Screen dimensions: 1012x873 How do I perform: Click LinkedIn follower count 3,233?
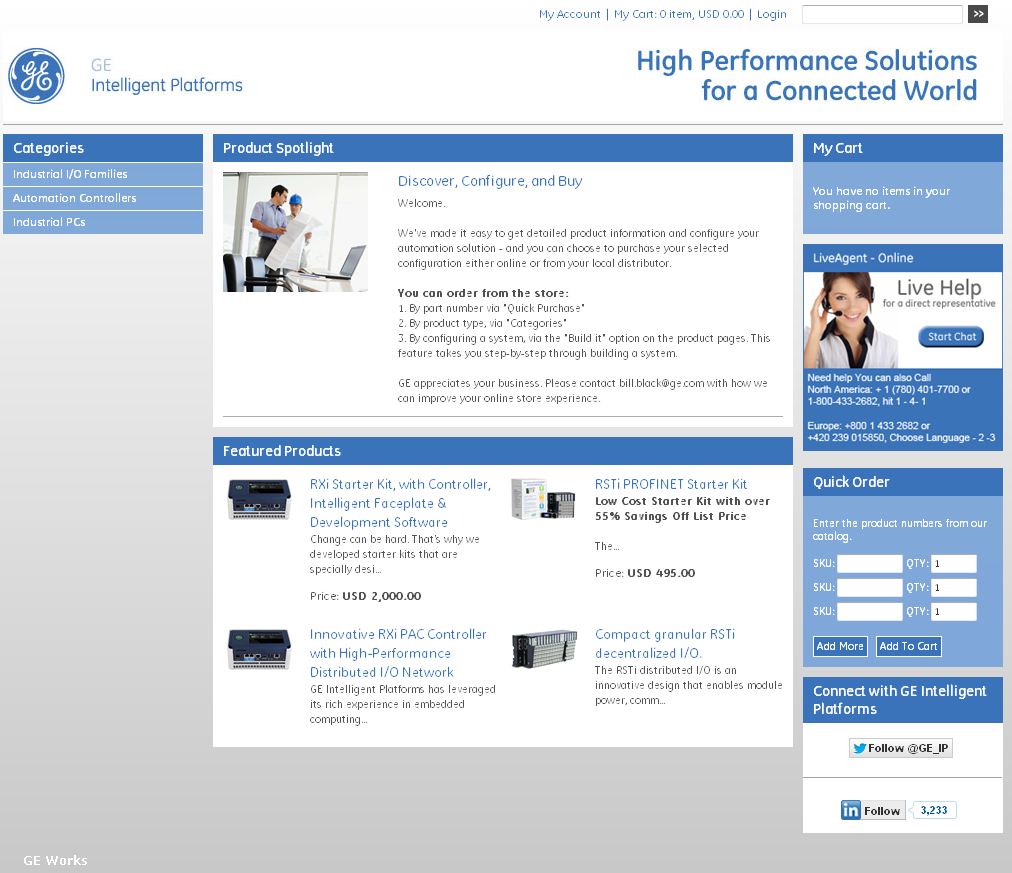[x=933, y=810]
